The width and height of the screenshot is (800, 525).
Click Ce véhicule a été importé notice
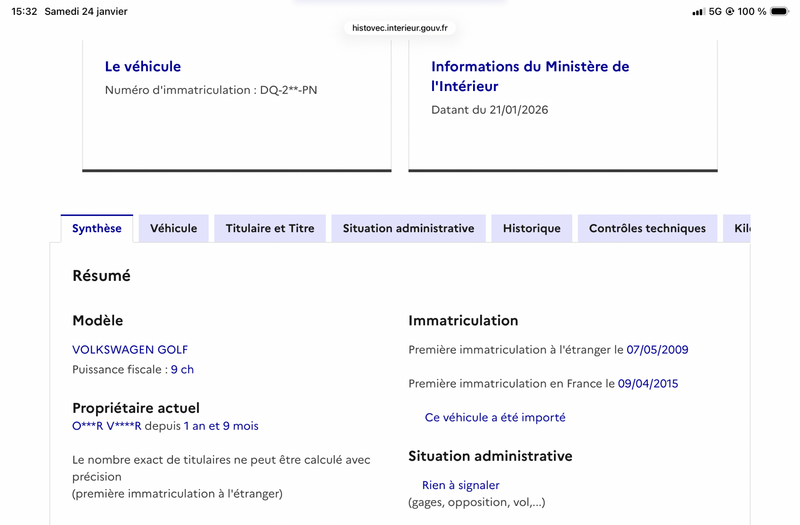495,417
